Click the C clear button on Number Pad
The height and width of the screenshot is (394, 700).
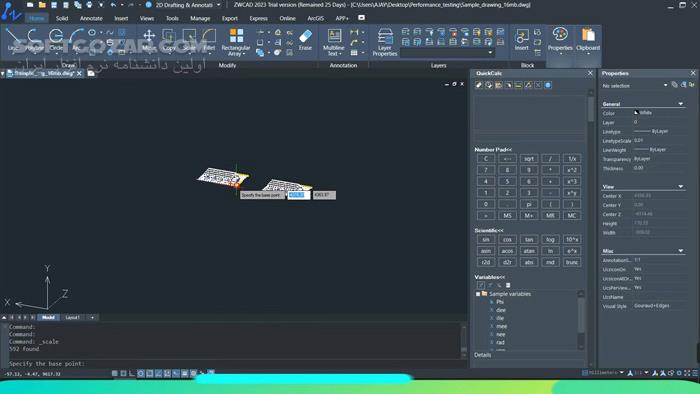486,159
